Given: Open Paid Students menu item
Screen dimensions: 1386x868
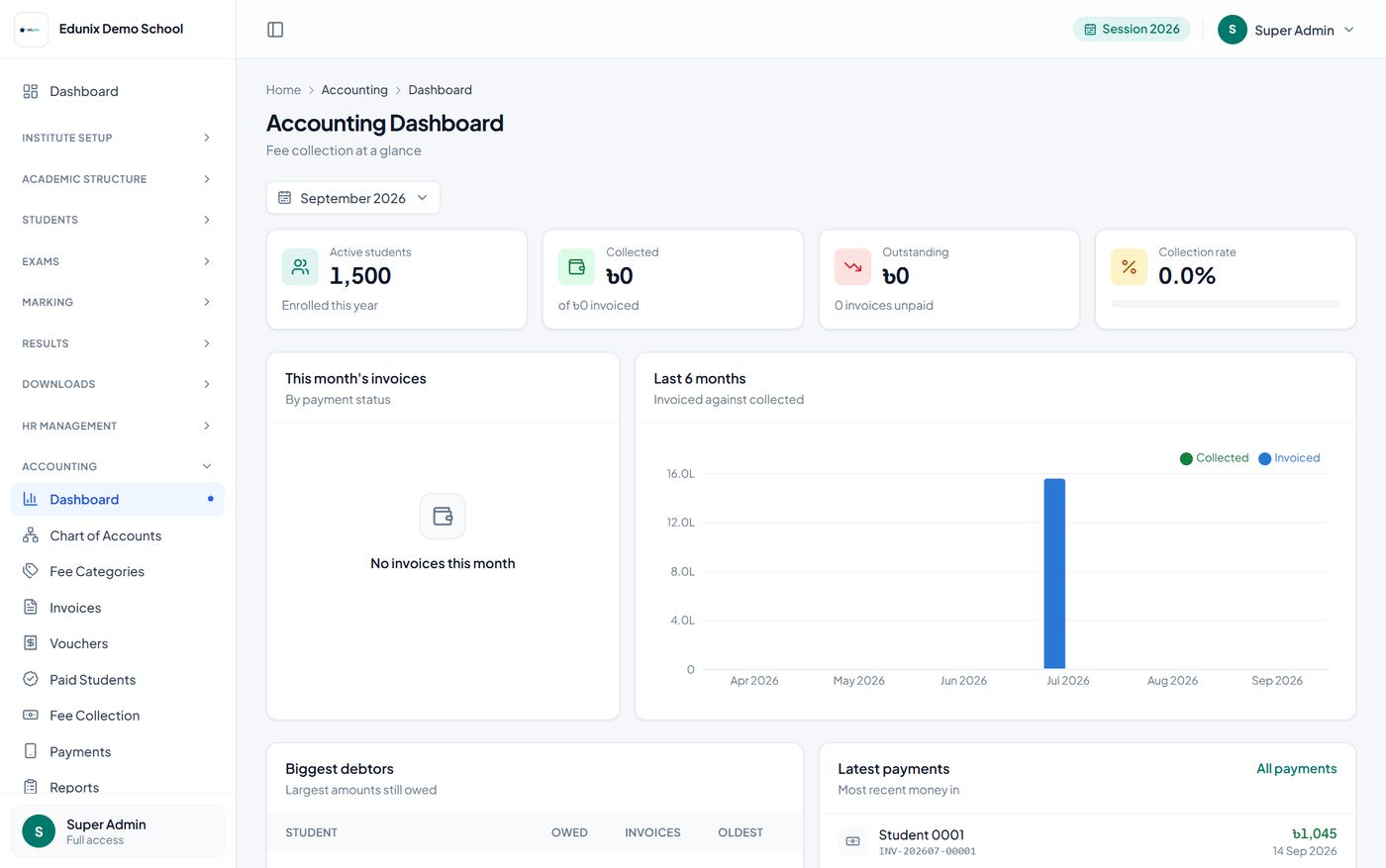Looking at the screenshot, I should click(x=118, y=679).
